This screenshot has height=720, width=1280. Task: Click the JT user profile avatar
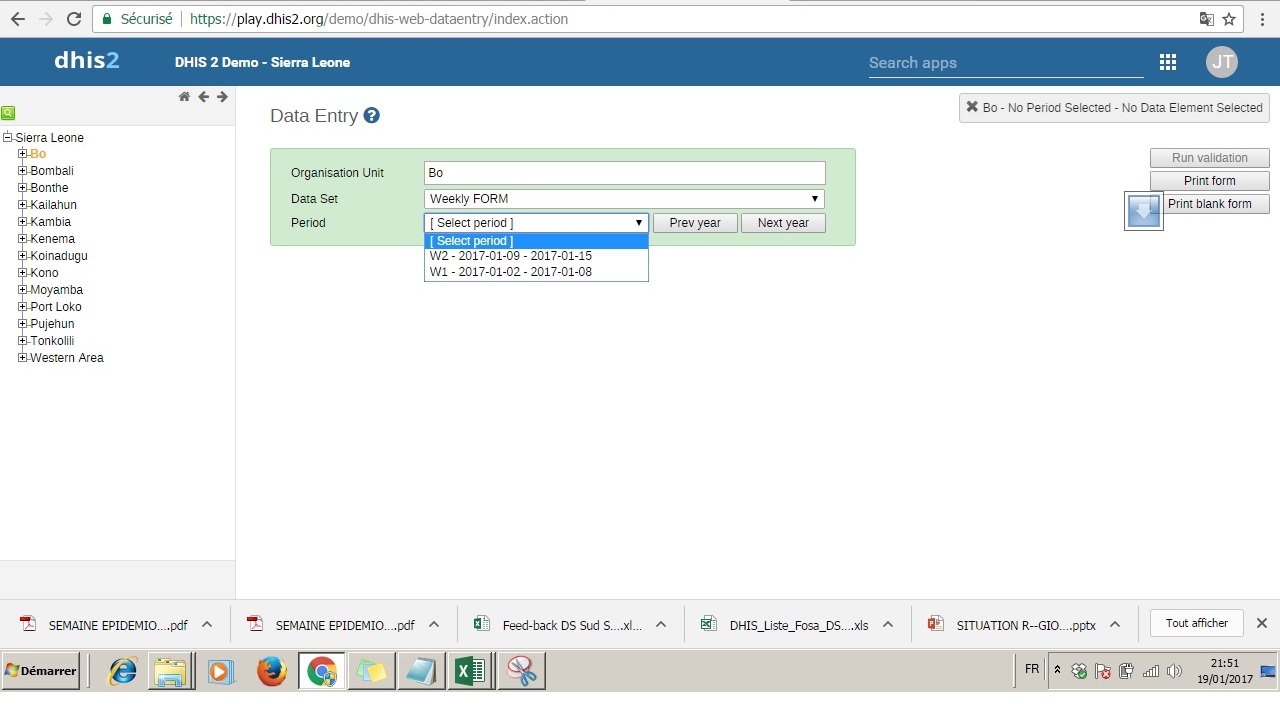coord(1221,62)
